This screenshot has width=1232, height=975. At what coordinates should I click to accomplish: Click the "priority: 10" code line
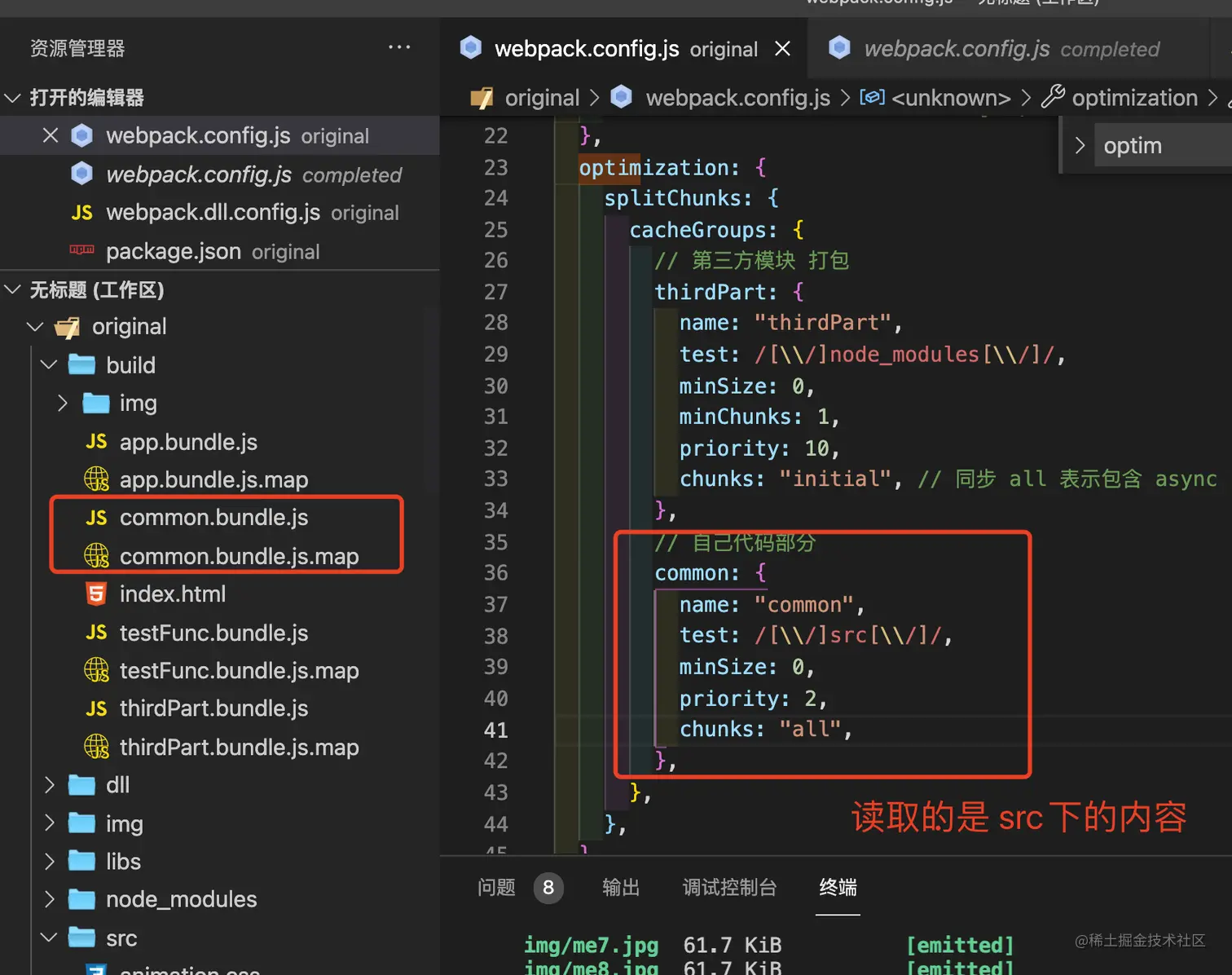coord(759,448)
